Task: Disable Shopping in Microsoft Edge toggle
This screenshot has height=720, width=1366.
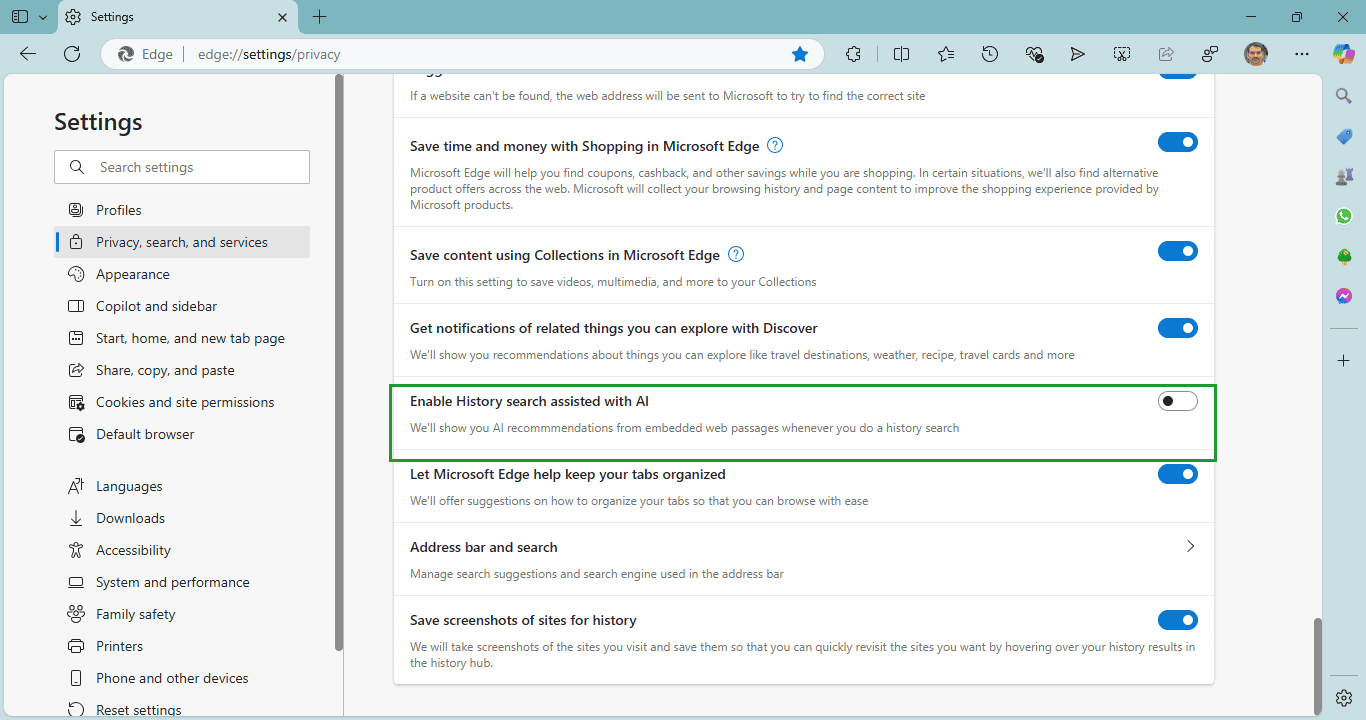Action: point(1178,142)
